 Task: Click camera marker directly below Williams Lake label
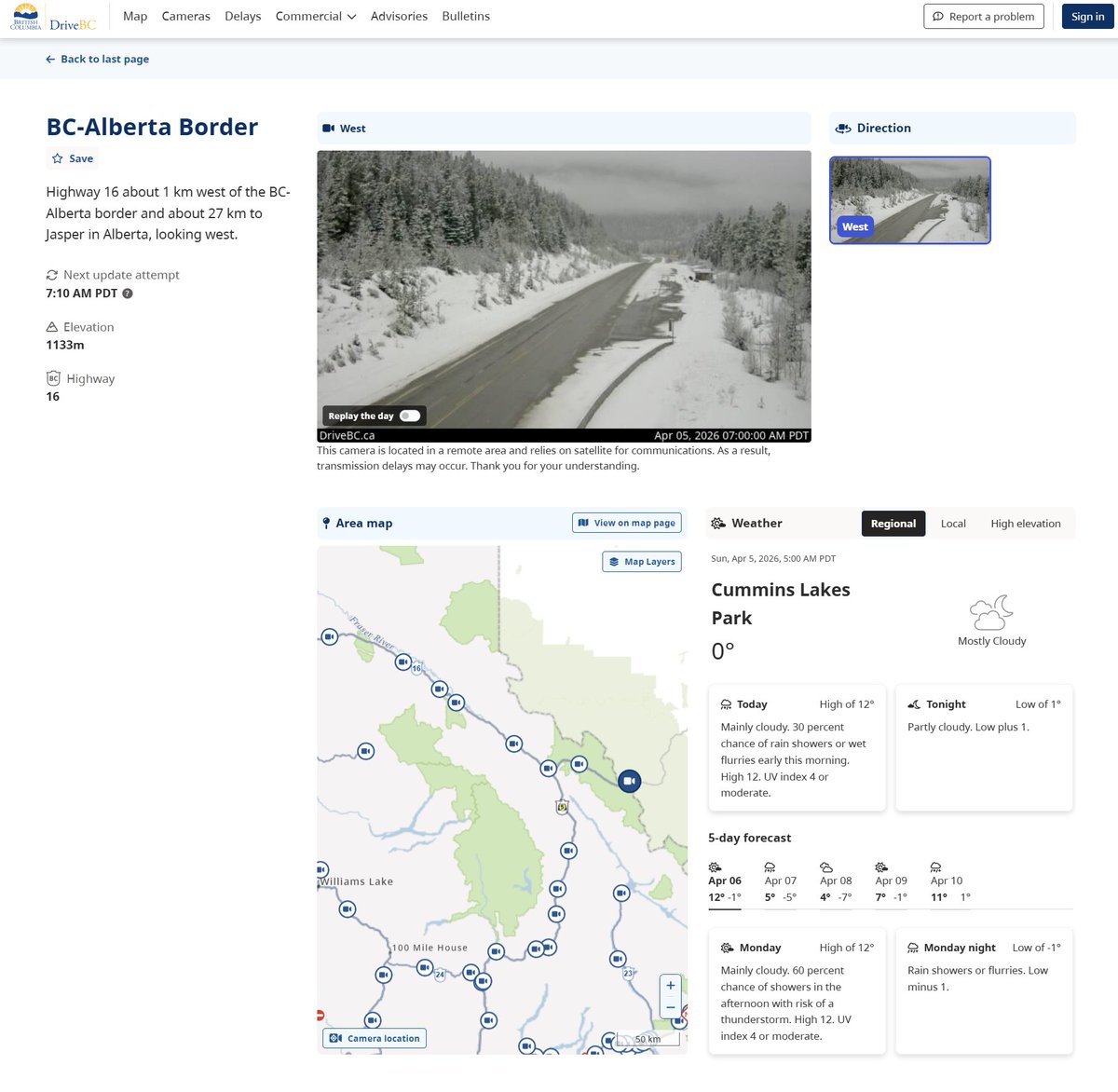click(x=348, y=908)
